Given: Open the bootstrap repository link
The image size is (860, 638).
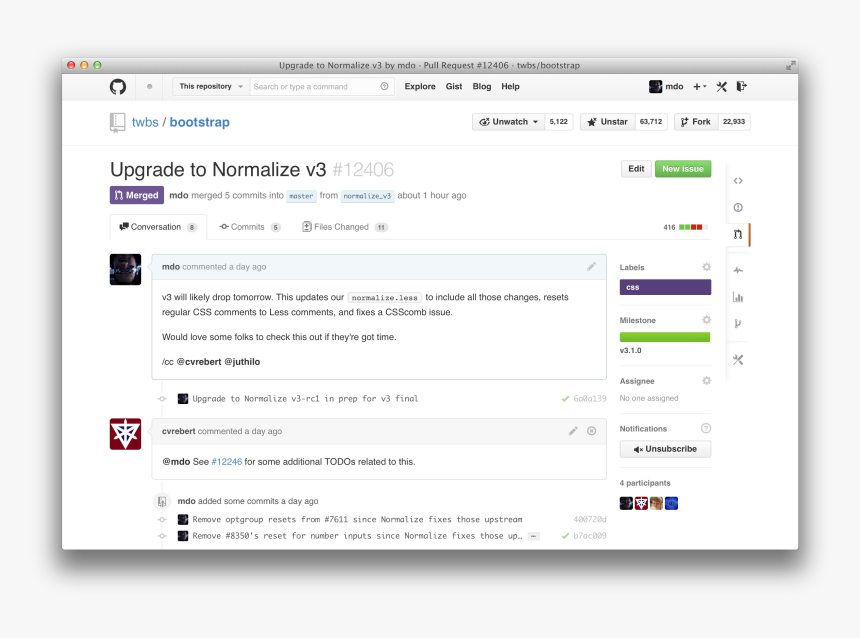Looking at the screenshot, I should pyautogui.click(x=200, y=122).
